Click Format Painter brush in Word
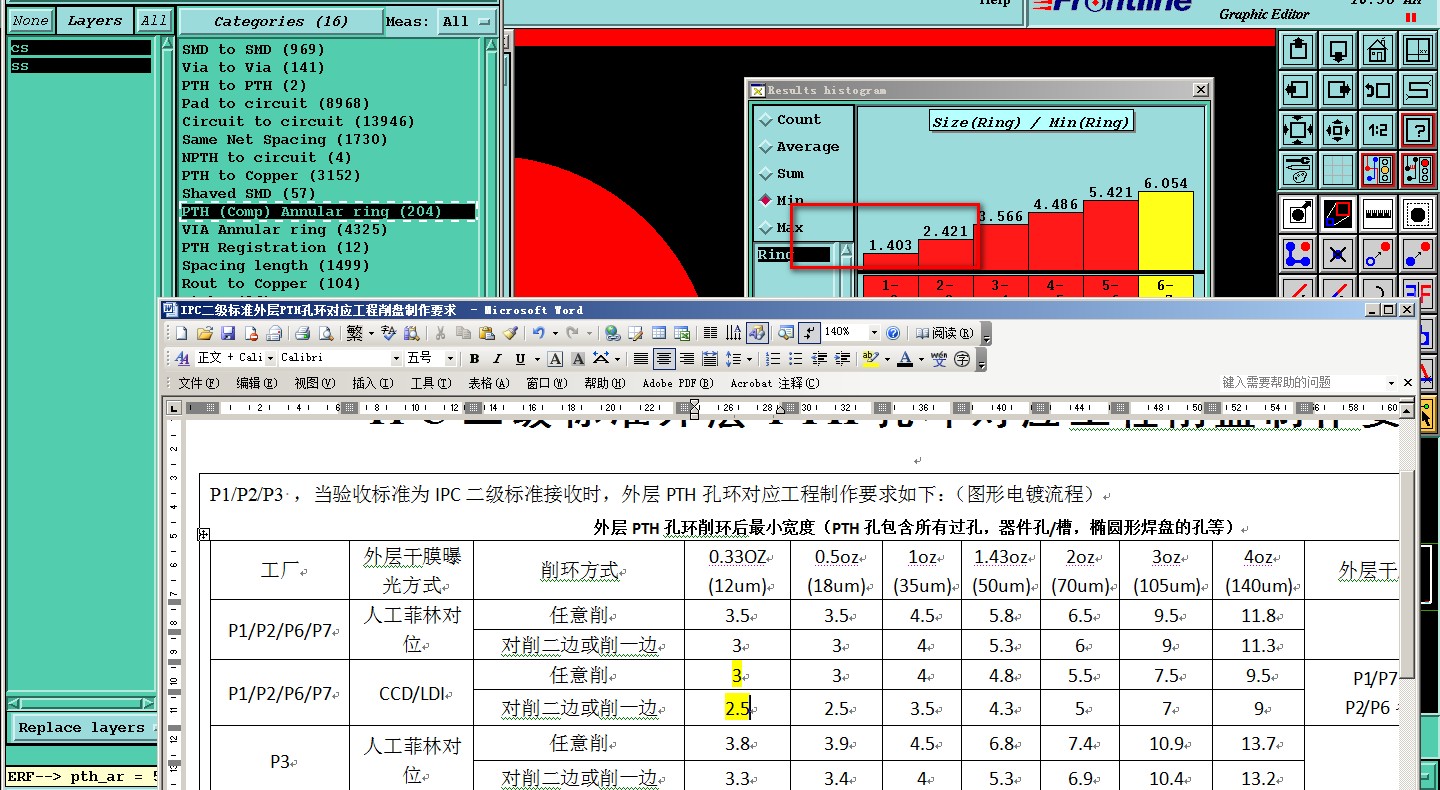Screen dimensions: 1440x790 tap(510, 332)
